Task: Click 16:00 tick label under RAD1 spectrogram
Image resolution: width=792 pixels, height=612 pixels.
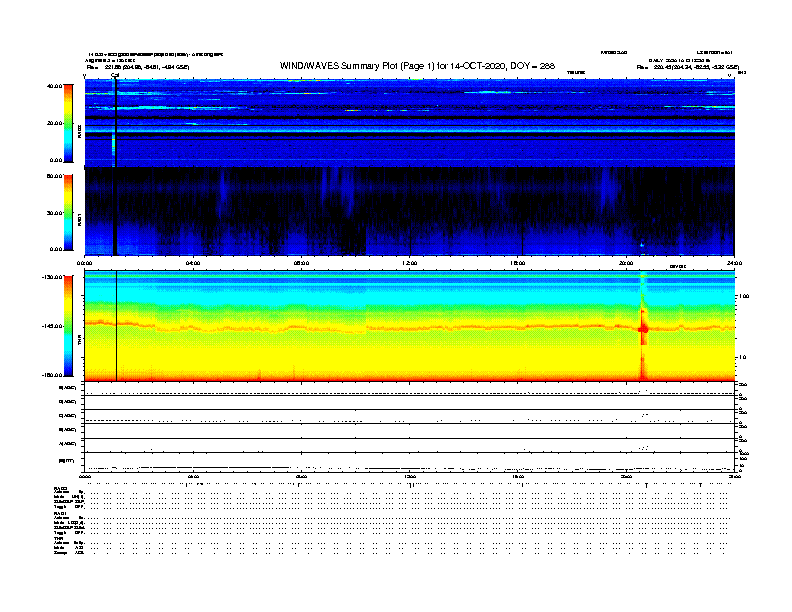Action: click(518, 263)
